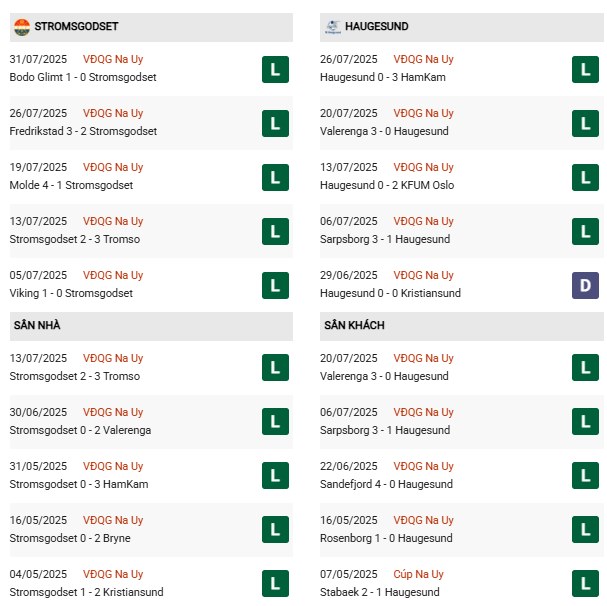Click the Stromsgodset team logo icon
607x606 pixels.
tap(21, 26)
